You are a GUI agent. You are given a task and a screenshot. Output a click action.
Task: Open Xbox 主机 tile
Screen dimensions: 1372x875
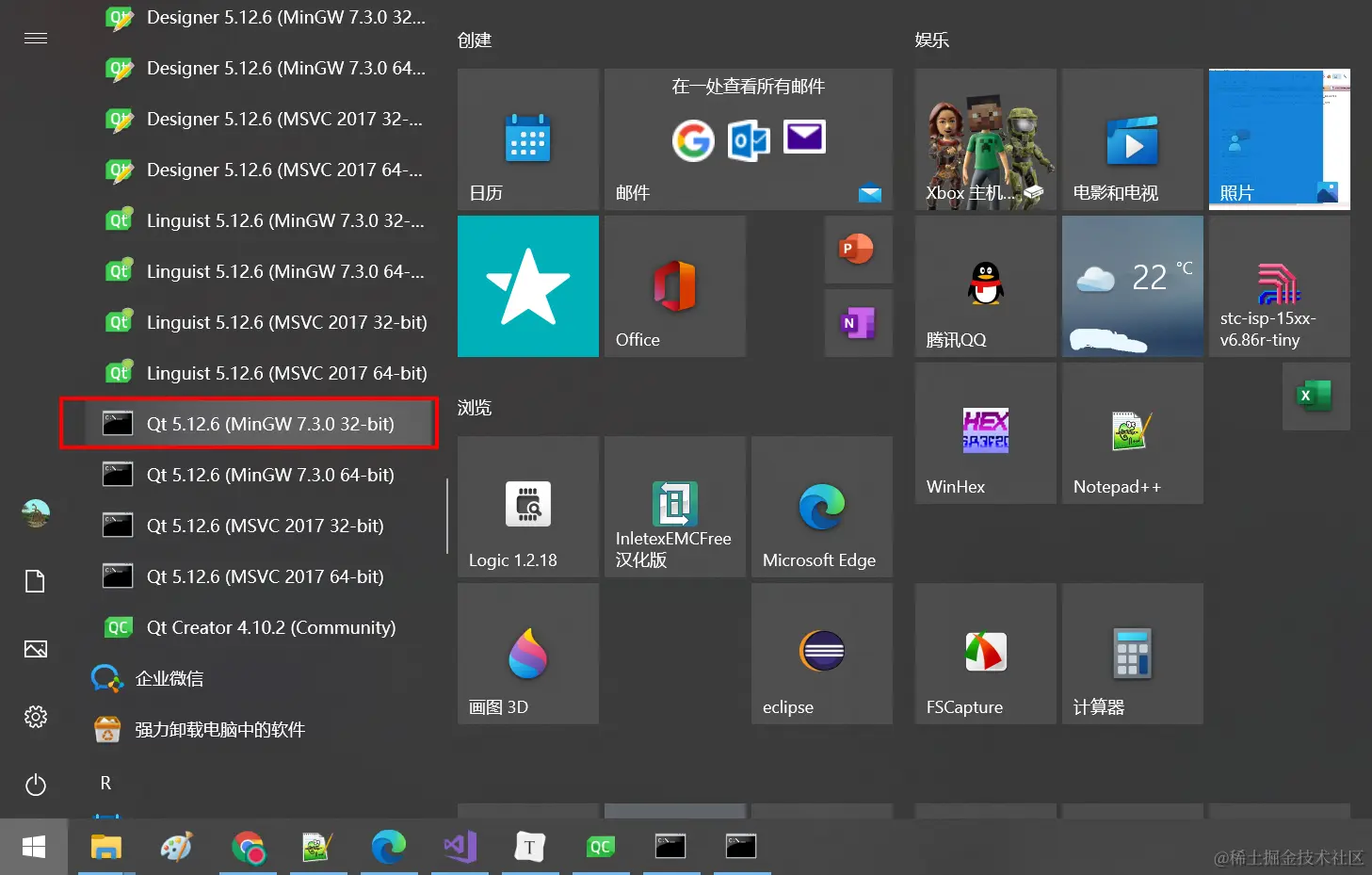click(986, 139)
